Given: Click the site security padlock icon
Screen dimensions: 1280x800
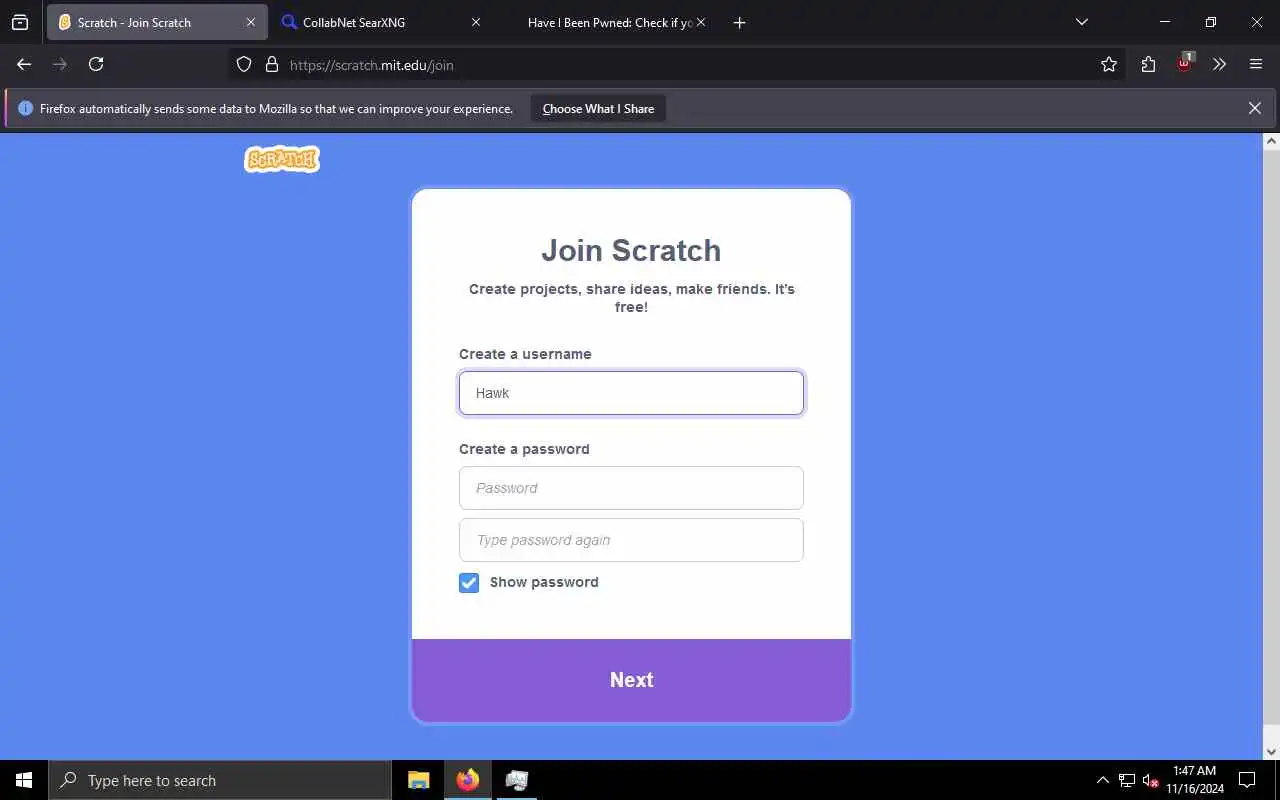Looking at the screenshot, I should click(271, 64).
